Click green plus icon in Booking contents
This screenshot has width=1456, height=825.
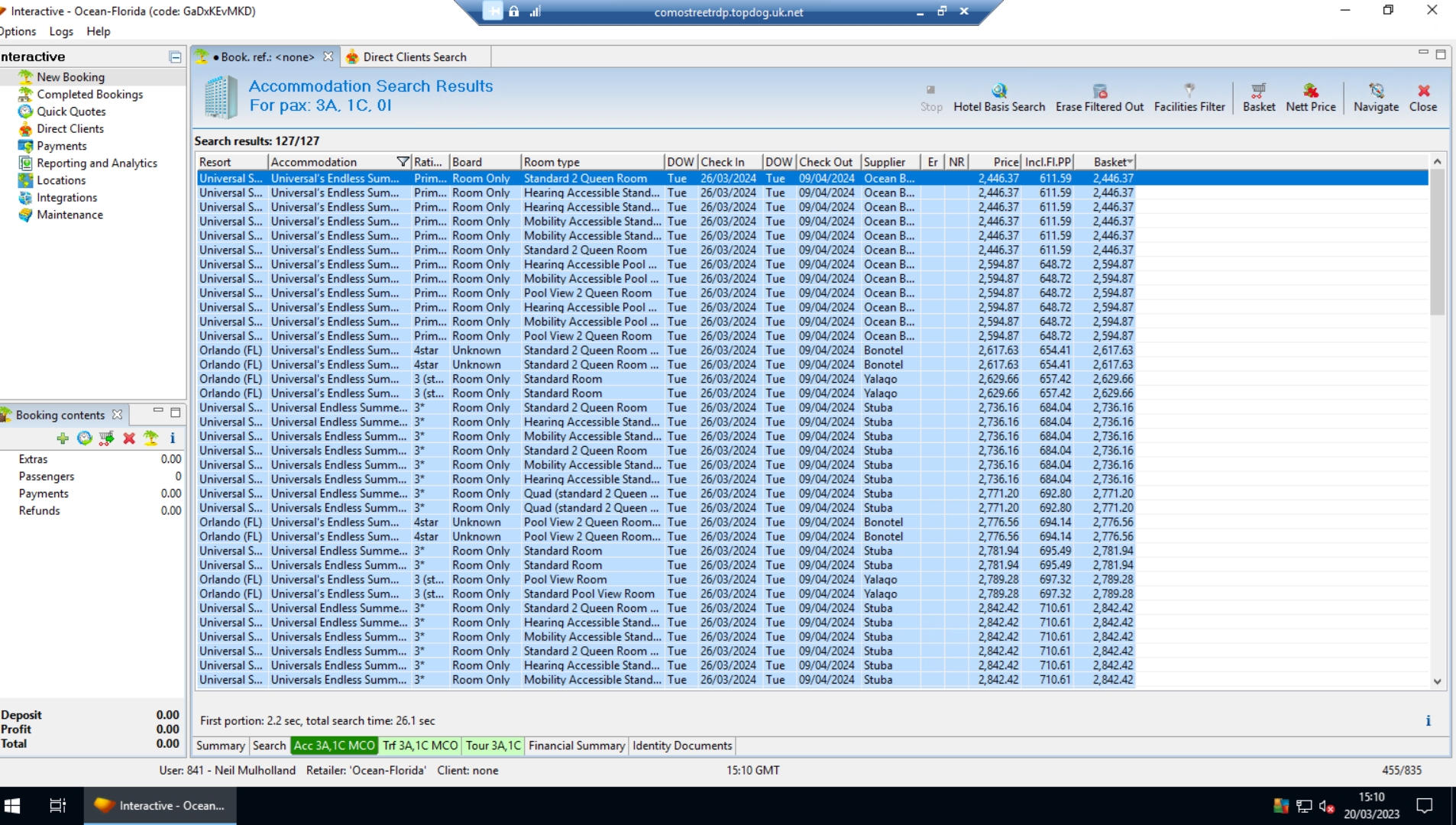click(x=63, y=438)
